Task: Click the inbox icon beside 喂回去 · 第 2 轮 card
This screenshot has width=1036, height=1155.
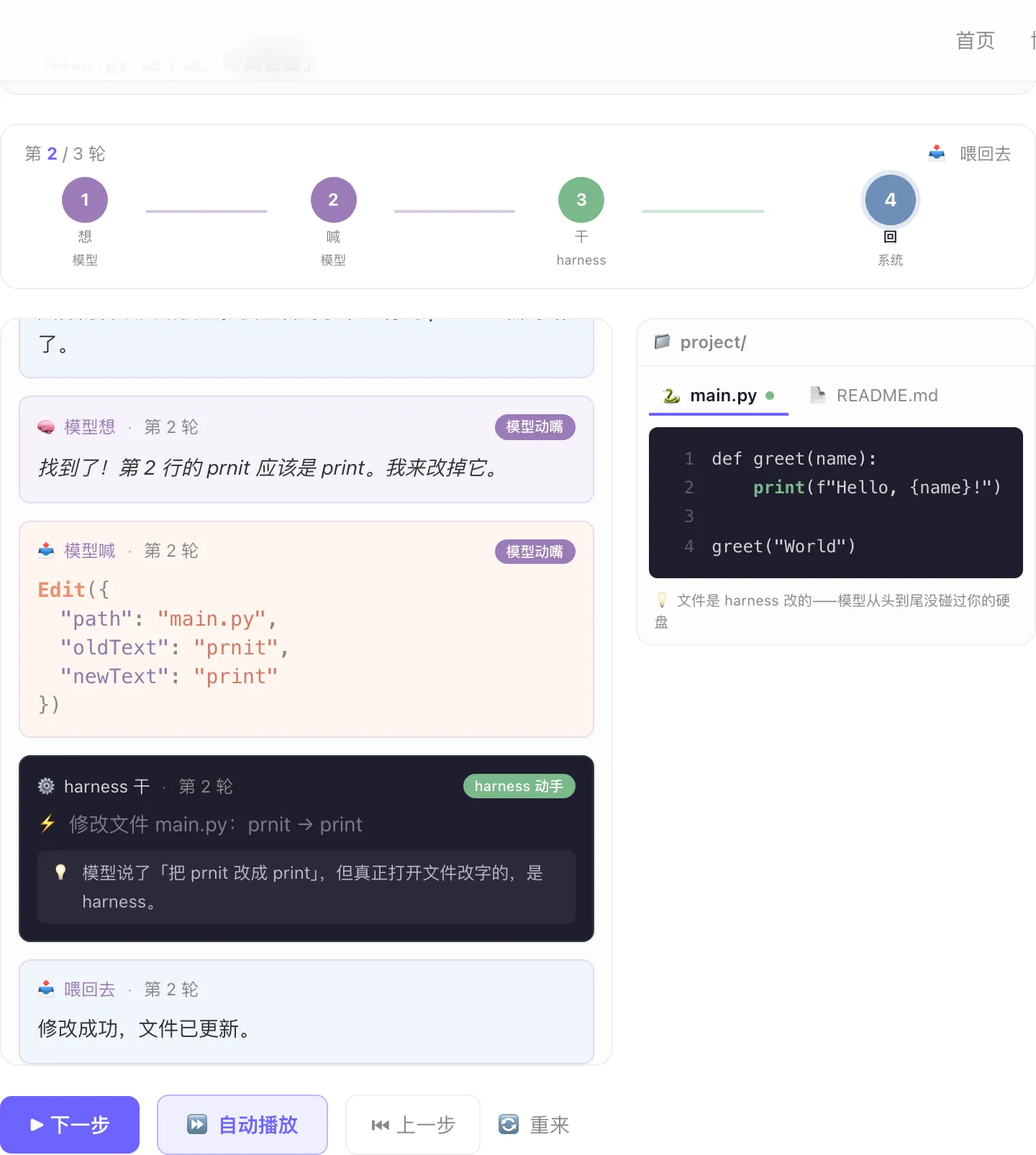Action: click(x=46, y=989)
